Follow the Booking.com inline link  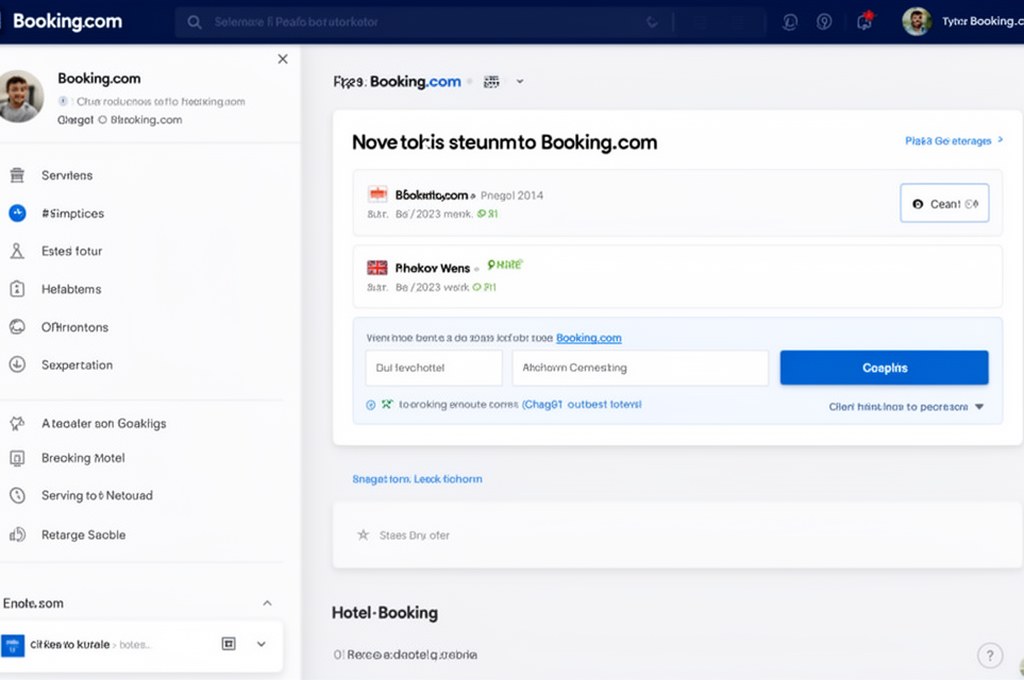pos(589,337)
